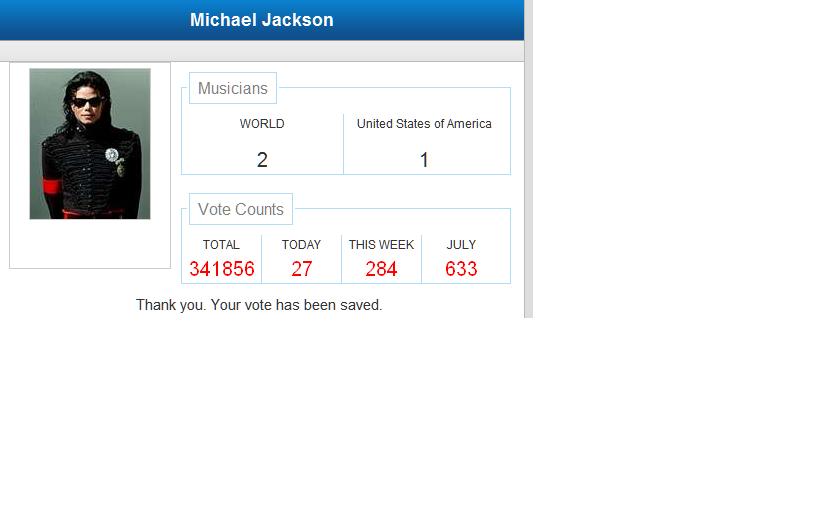Click the United States rank number 1
840x525 pixels.
[x=424, y=160]
